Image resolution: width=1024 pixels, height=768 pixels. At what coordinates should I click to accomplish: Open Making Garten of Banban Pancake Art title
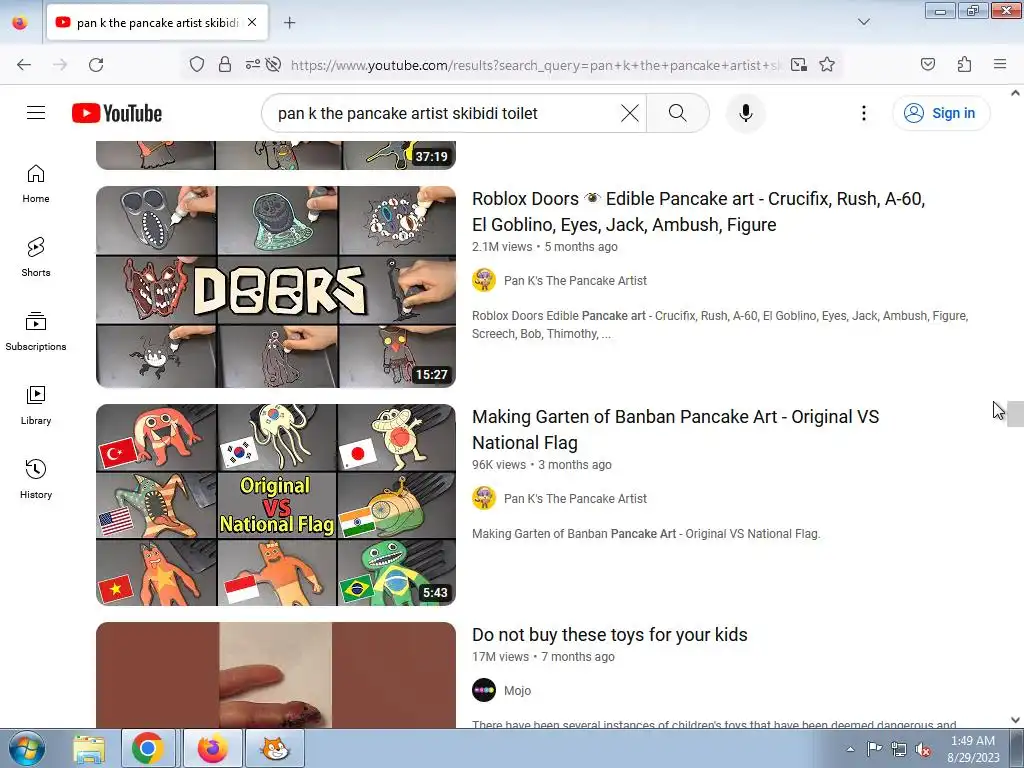[x=675, y=430]
